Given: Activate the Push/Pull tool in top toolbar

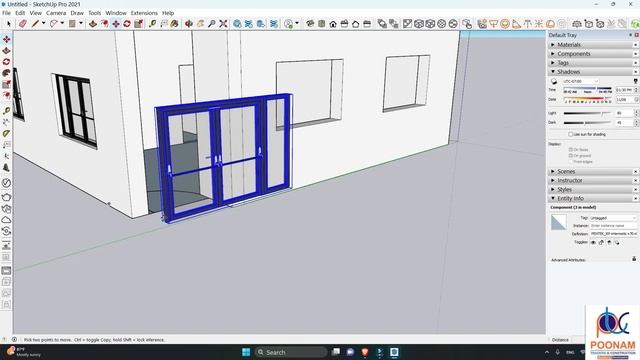Looking at the screenshot, I should pyautogui.click(x=93, y=24).
